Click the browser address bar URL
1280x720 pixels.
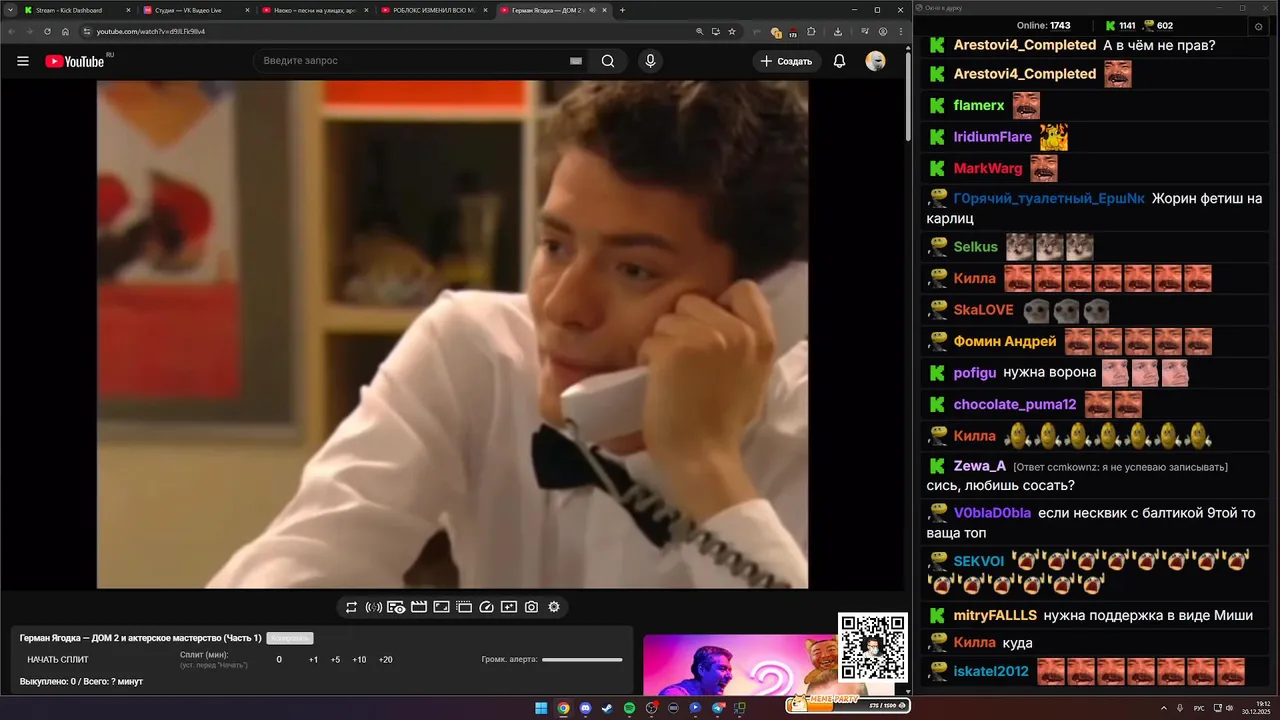click(151, 31)
